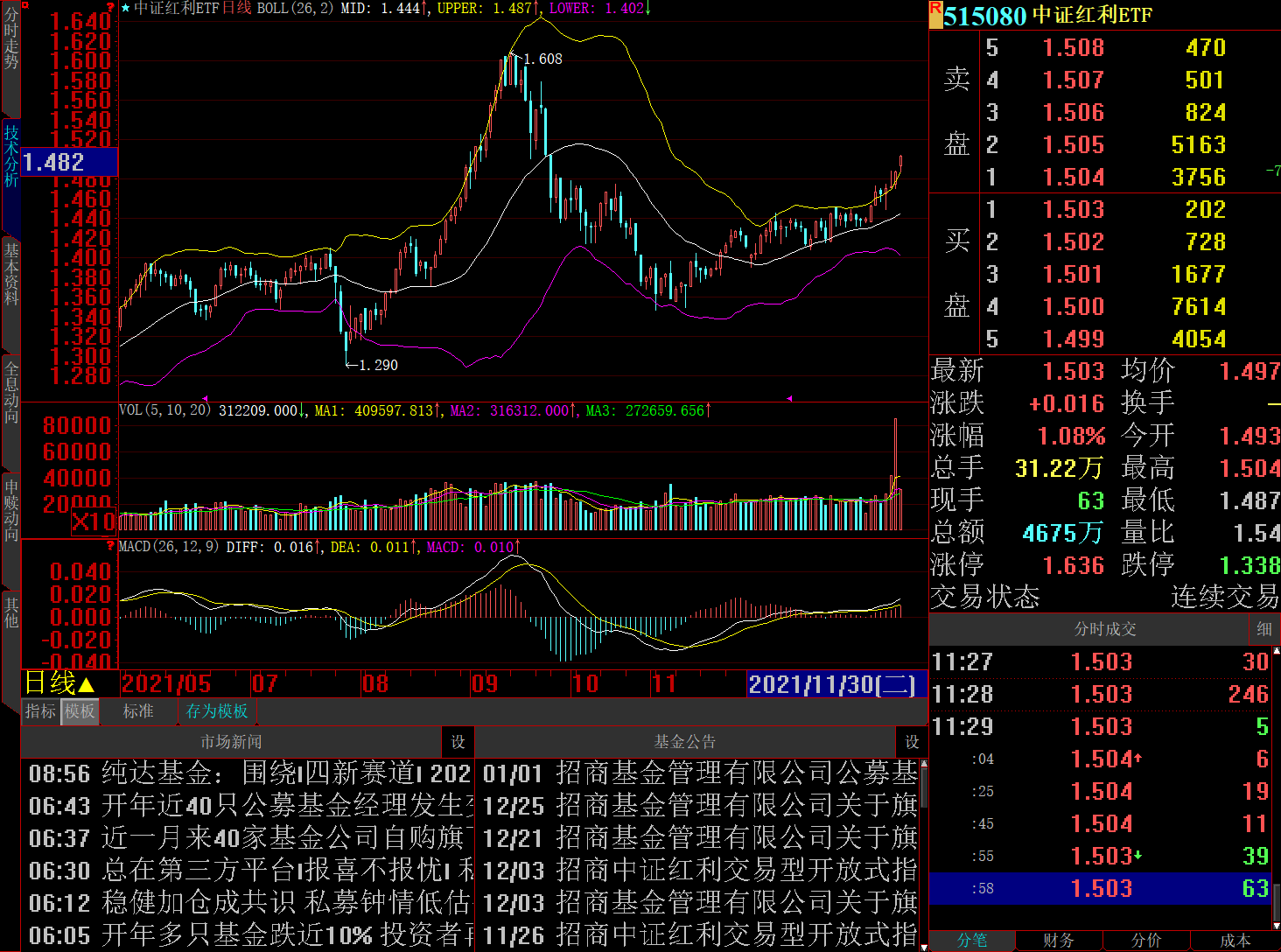Click sell level 1 price 1.504
1281x952 pixels.
tap(1074, 178)
